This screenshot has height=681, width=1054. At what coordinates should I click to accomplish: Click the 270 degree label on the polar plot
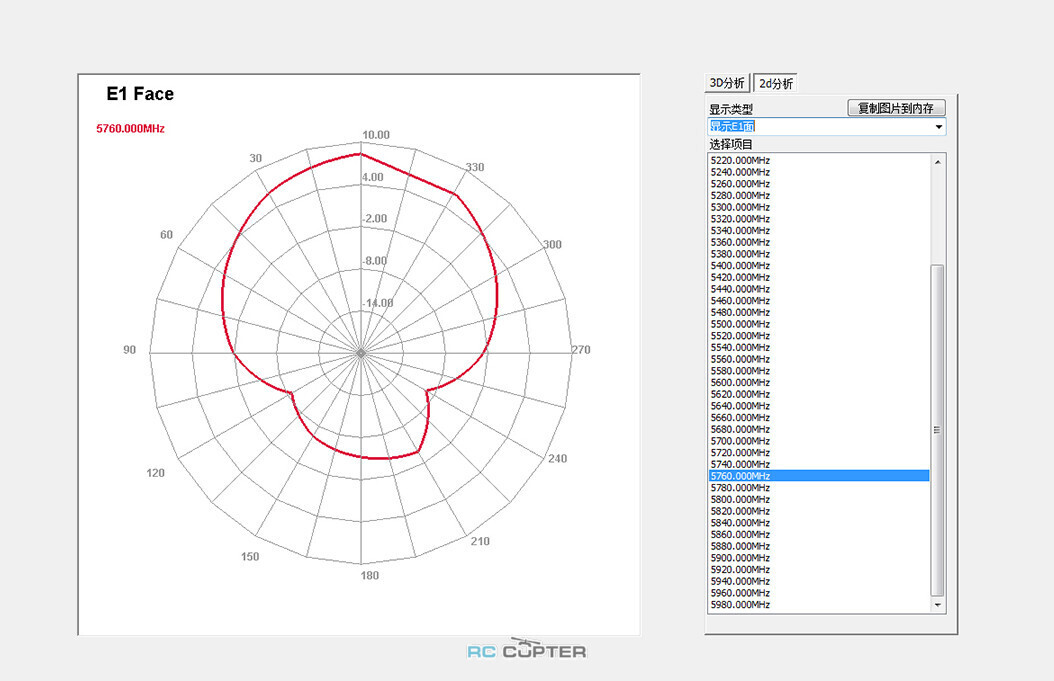point(581,350)
